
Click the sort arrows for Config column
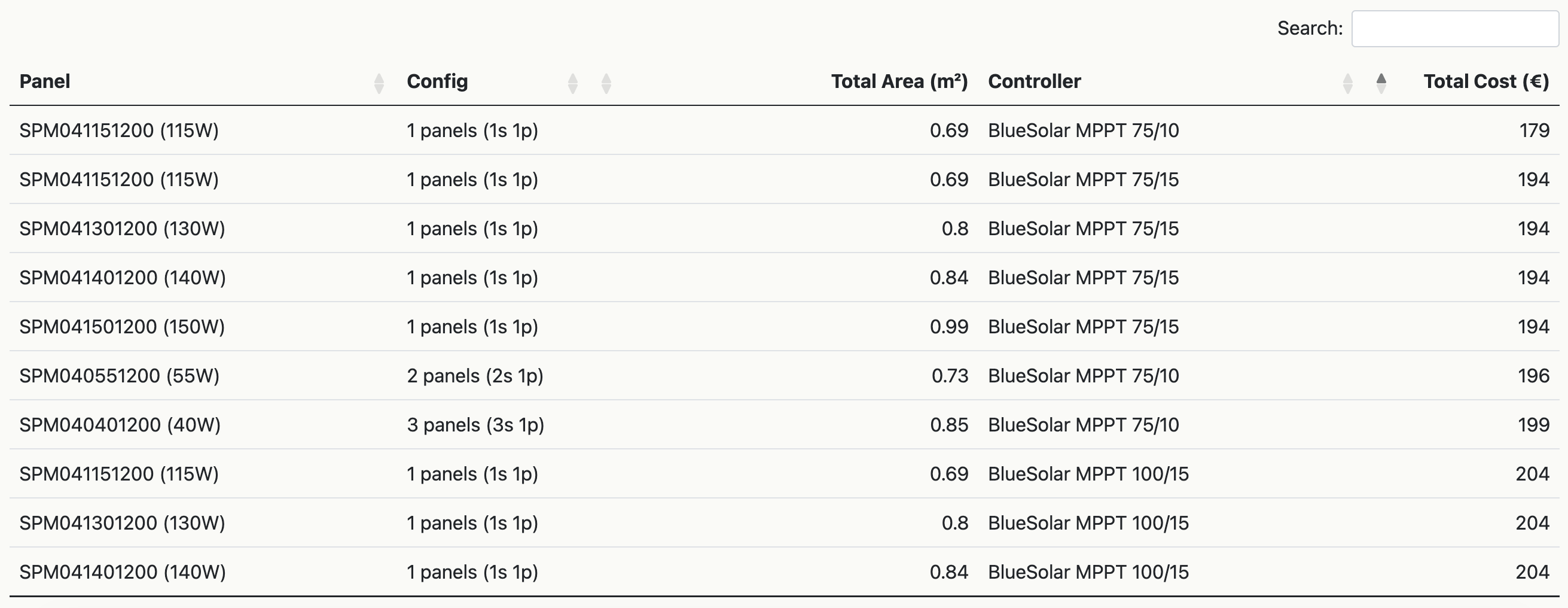tap(572, 83)
